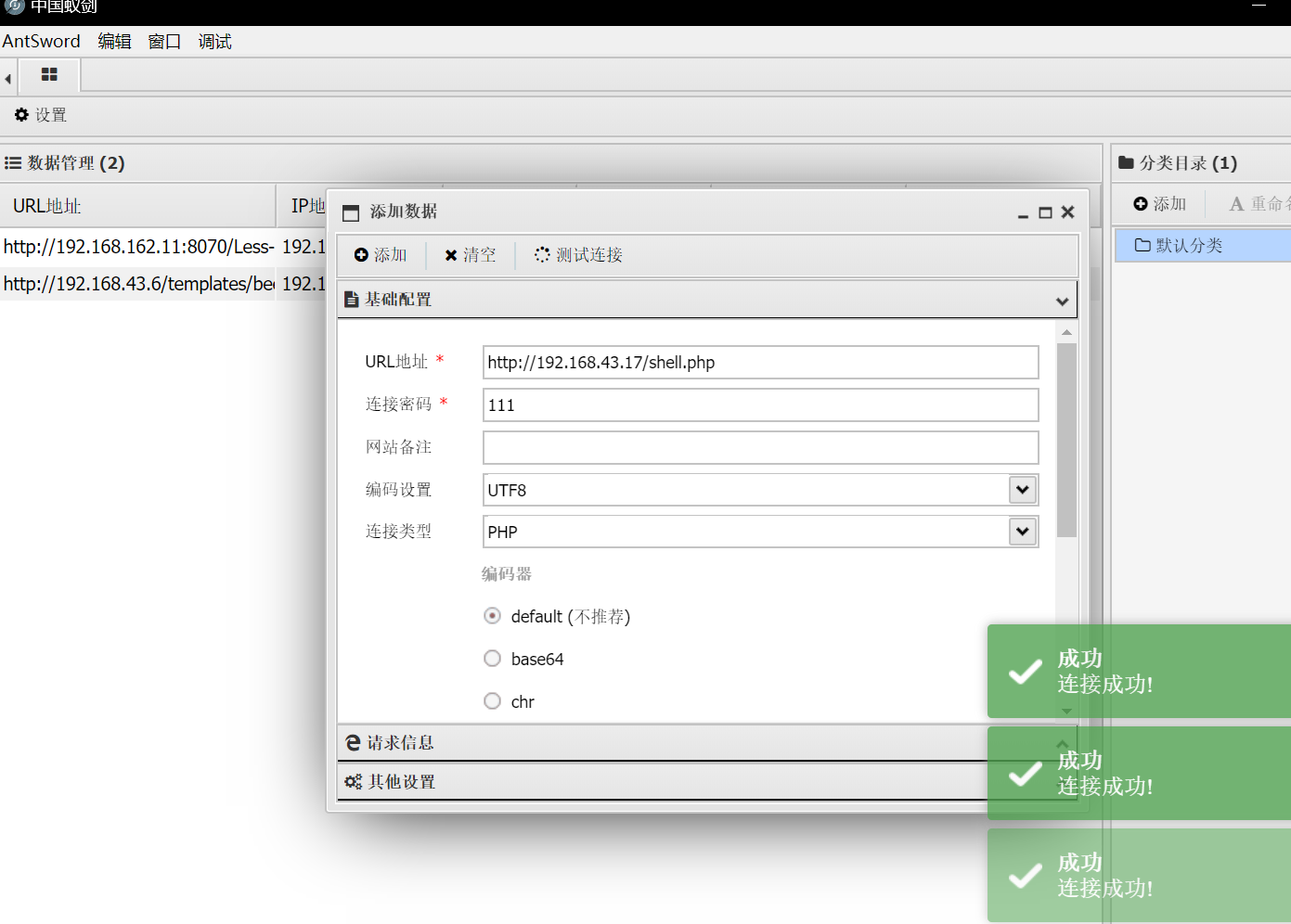Minimize the AntSword main window
1291x924 pixels.
[1259, 6]
